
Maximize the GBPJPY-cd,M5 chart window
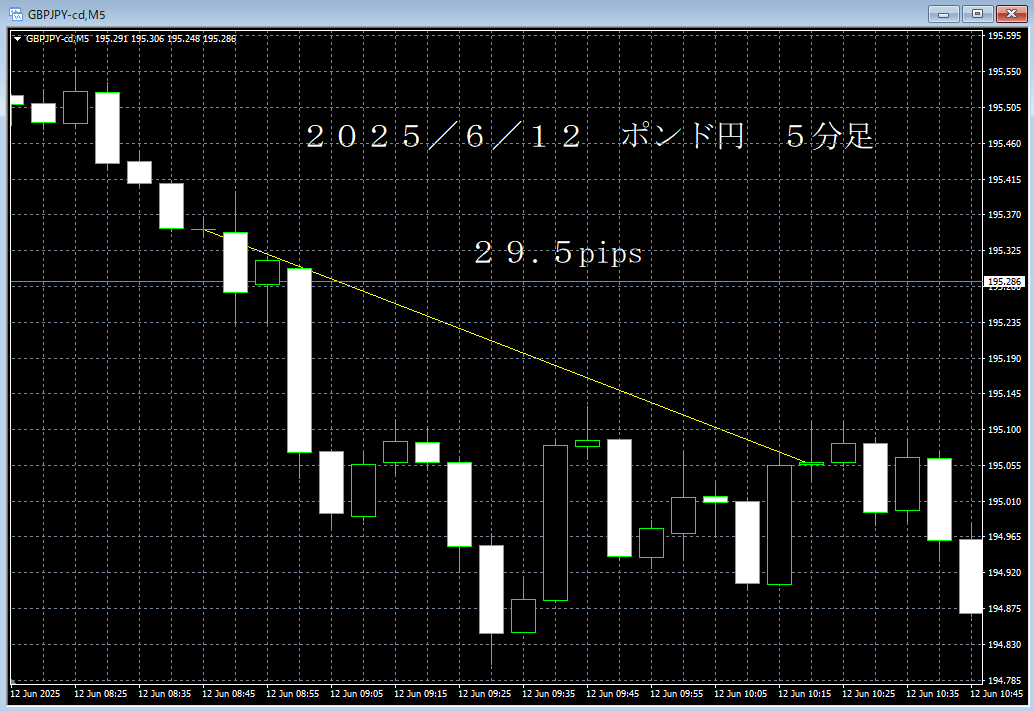977,14
